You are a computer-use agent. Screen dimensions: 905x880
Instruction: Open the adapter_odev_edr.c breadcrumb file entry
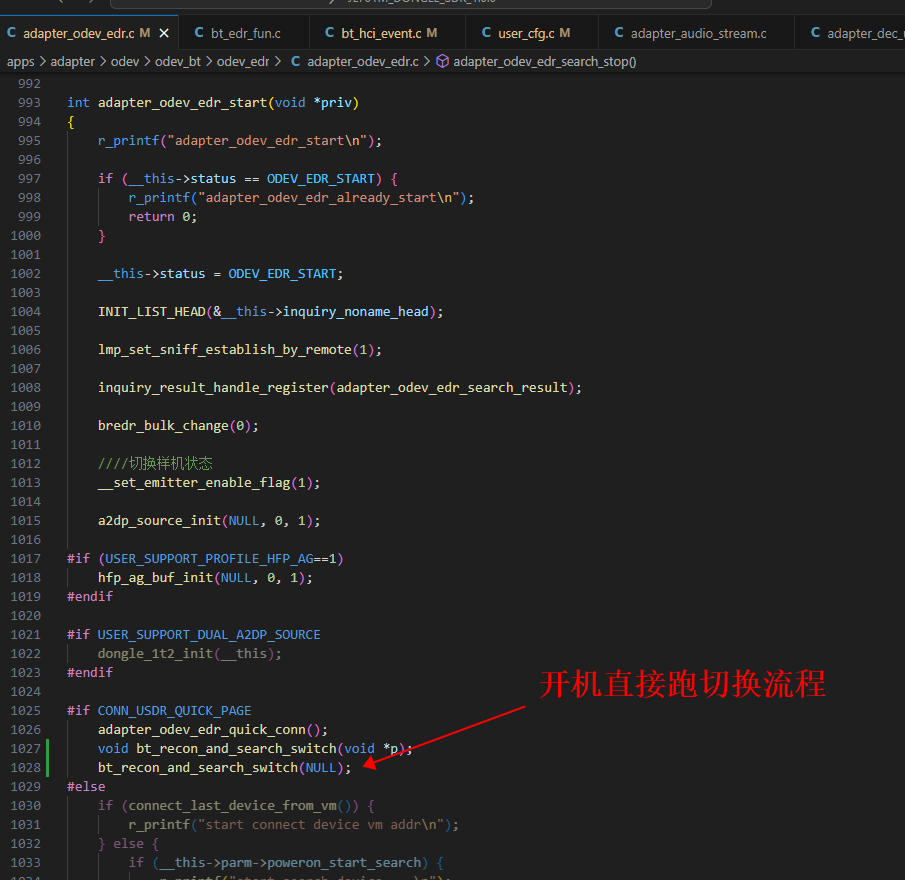pos(362,62)
